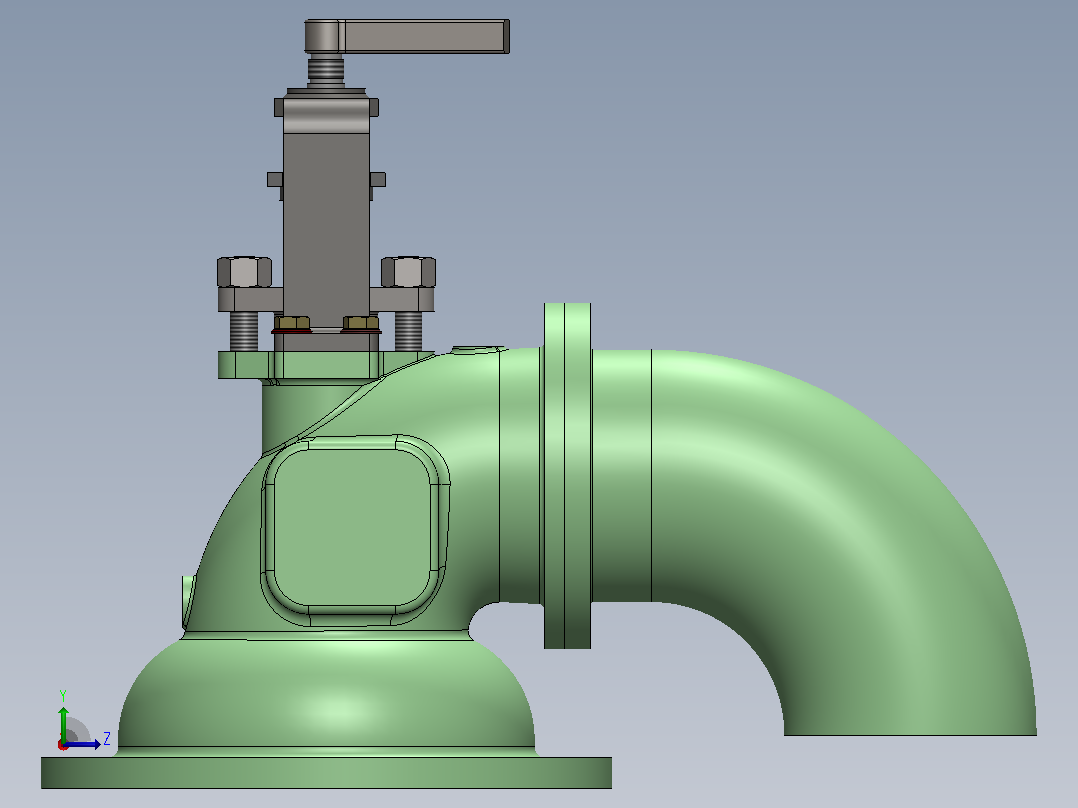Click the threaded stem below the handle
The image size is (1078, 808).
click(x=326, y=71)
